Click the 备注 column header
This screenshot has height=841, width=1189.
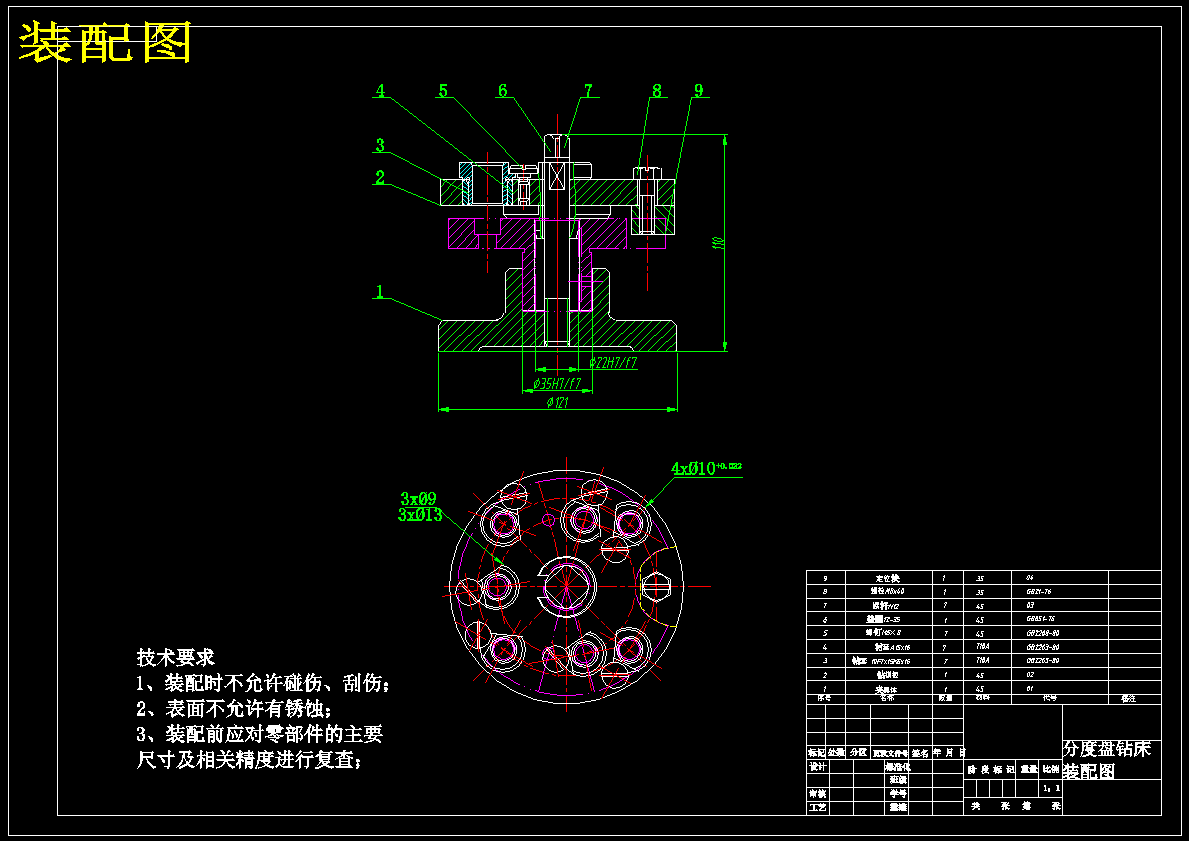(1128, 698)
